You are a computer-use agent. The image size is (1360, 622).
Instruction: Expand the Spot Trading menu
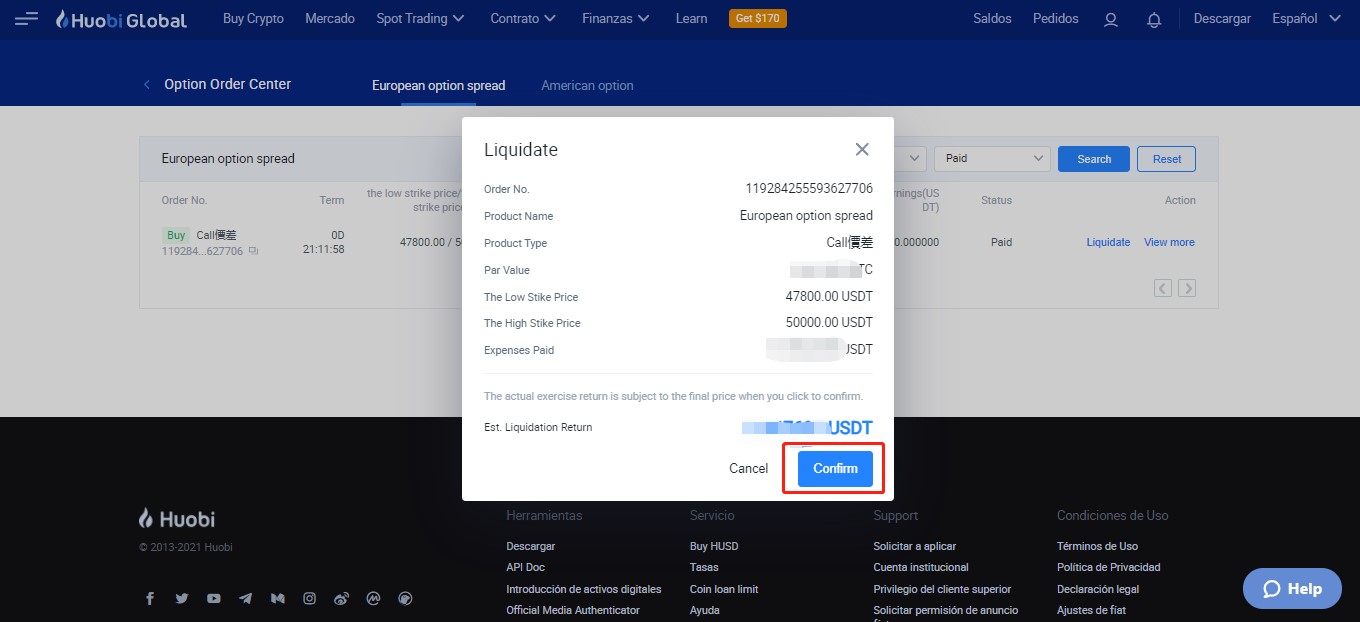point(420,19)
